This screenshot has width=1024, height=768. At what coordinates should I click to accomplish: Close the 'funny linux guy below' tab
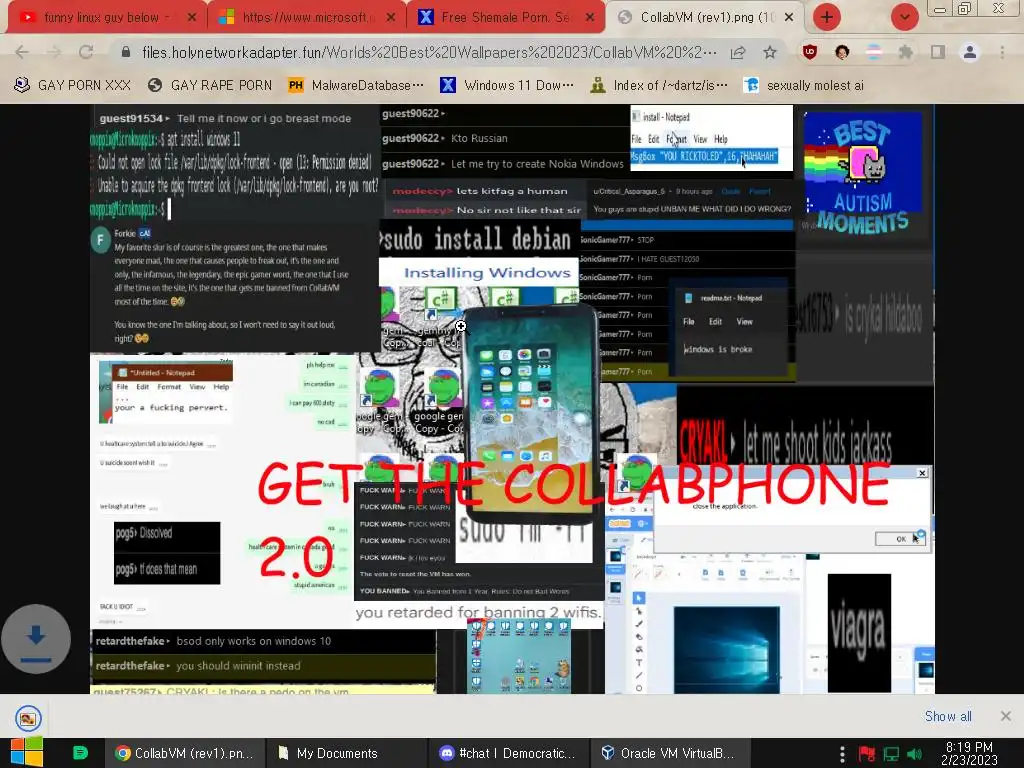(191, 18)
